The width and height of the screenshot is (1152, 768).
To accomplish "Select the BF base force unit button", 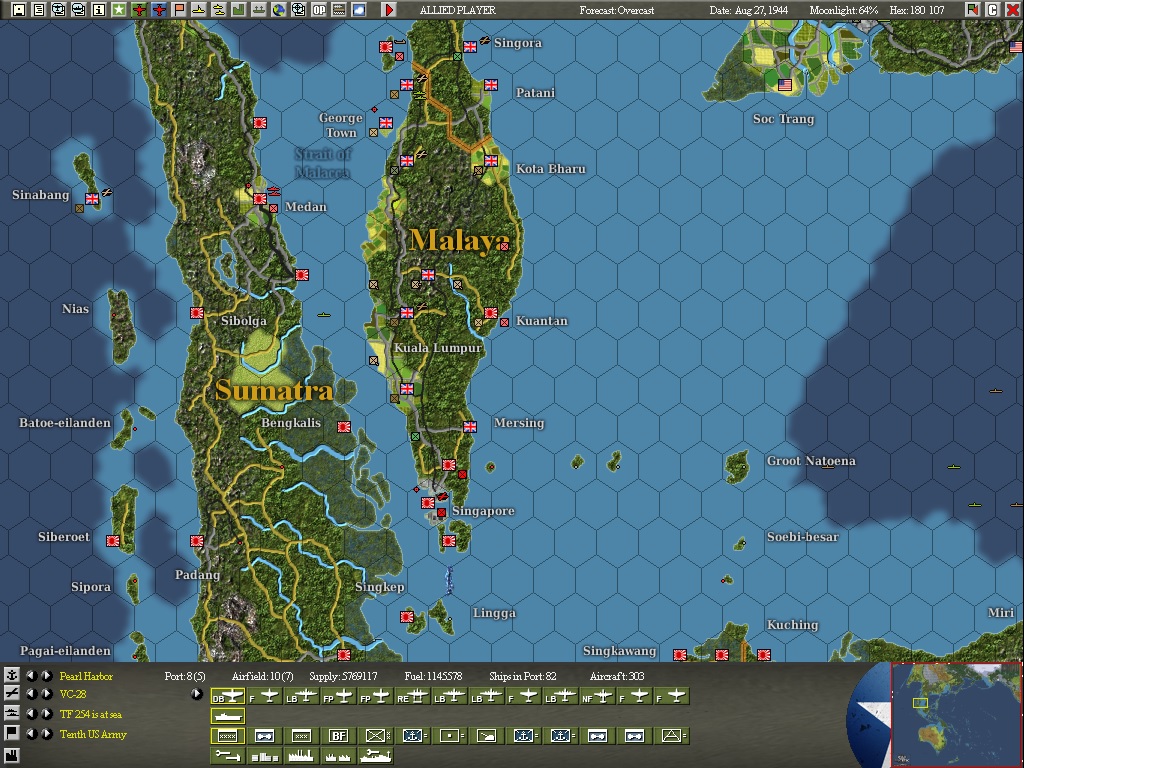I will pyautogui.click(x=339, y=736).
